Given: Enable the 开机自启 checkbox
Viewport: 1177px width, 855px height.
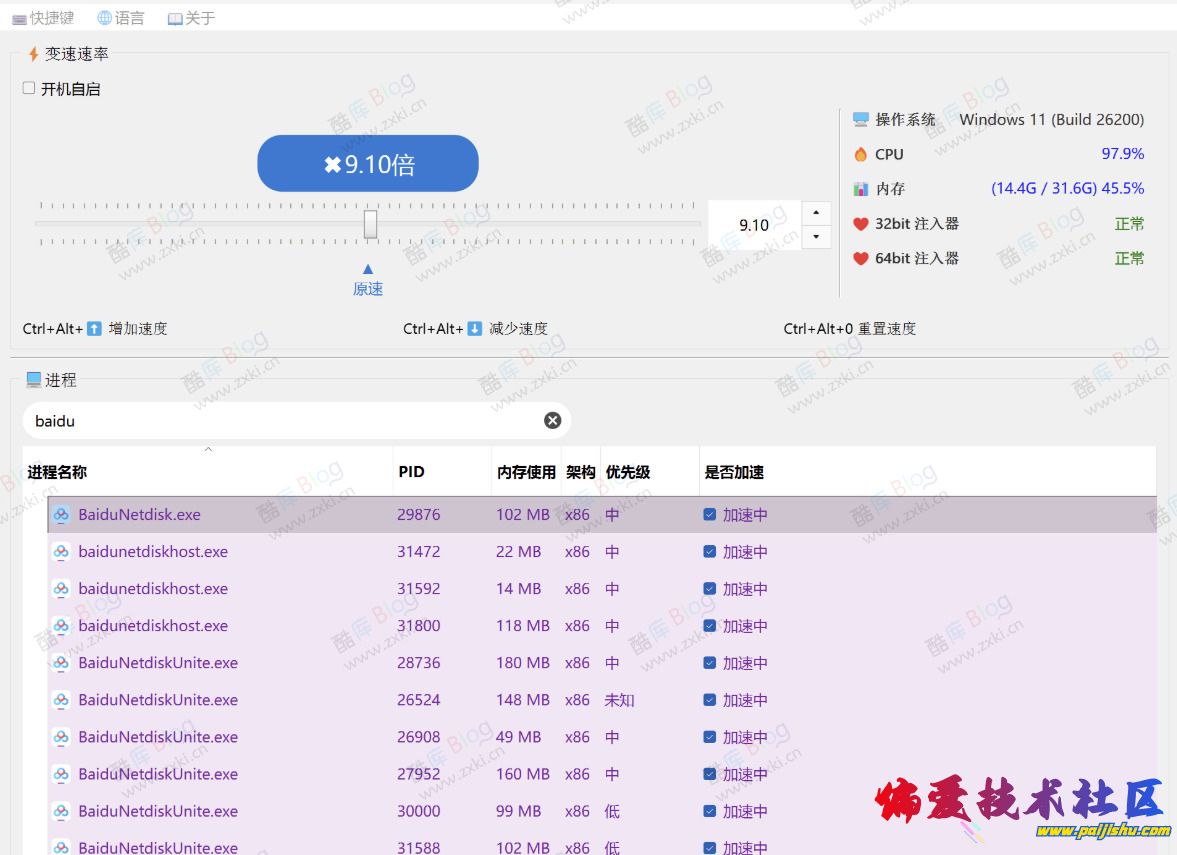Looking at the screenshot, I should pyautogui.click(x=29, y=88).
